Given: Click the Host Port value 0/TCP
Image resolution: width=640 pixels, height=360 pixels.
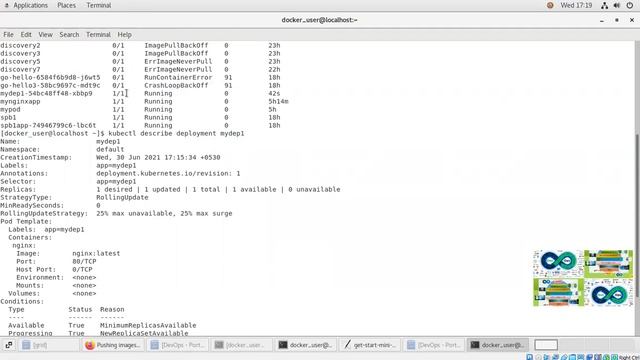Looking at the screenshot, I should click(82, 269).
